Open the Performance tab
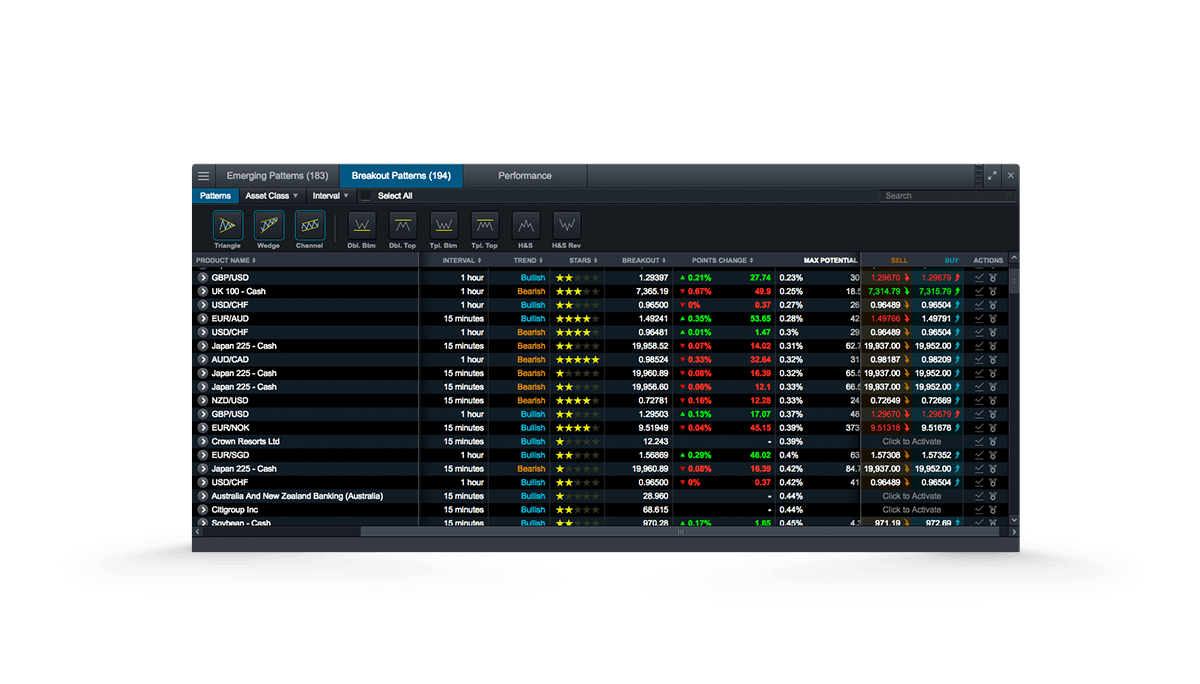This screenshot has height=684, width=1200. pyautogui.click(x=524, y=176)
